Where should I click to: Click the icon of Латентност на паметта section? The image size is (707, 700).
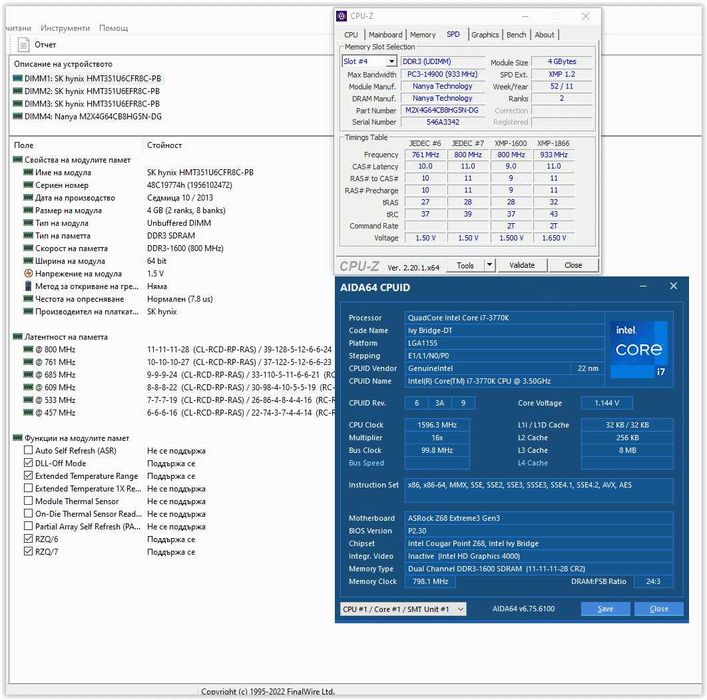click(x=18, y=336)
